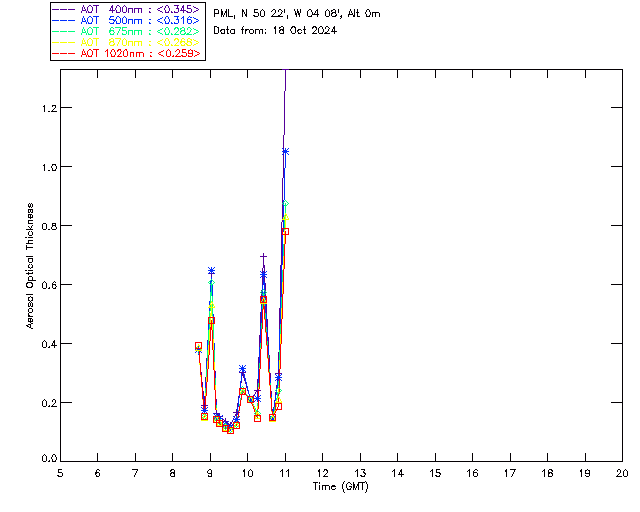Click the 0.8 y-axis tick label
Screen dimensions: 640x512
[x=49, y=226]
